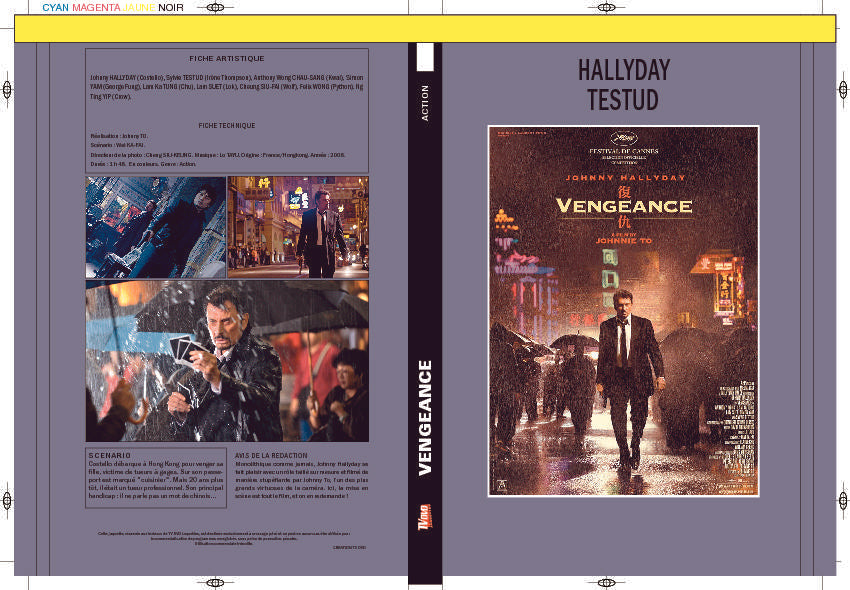This screenshot has width=850, height=590.
Task: Open the still of man walking in neon street
Action: coord(298,227)
